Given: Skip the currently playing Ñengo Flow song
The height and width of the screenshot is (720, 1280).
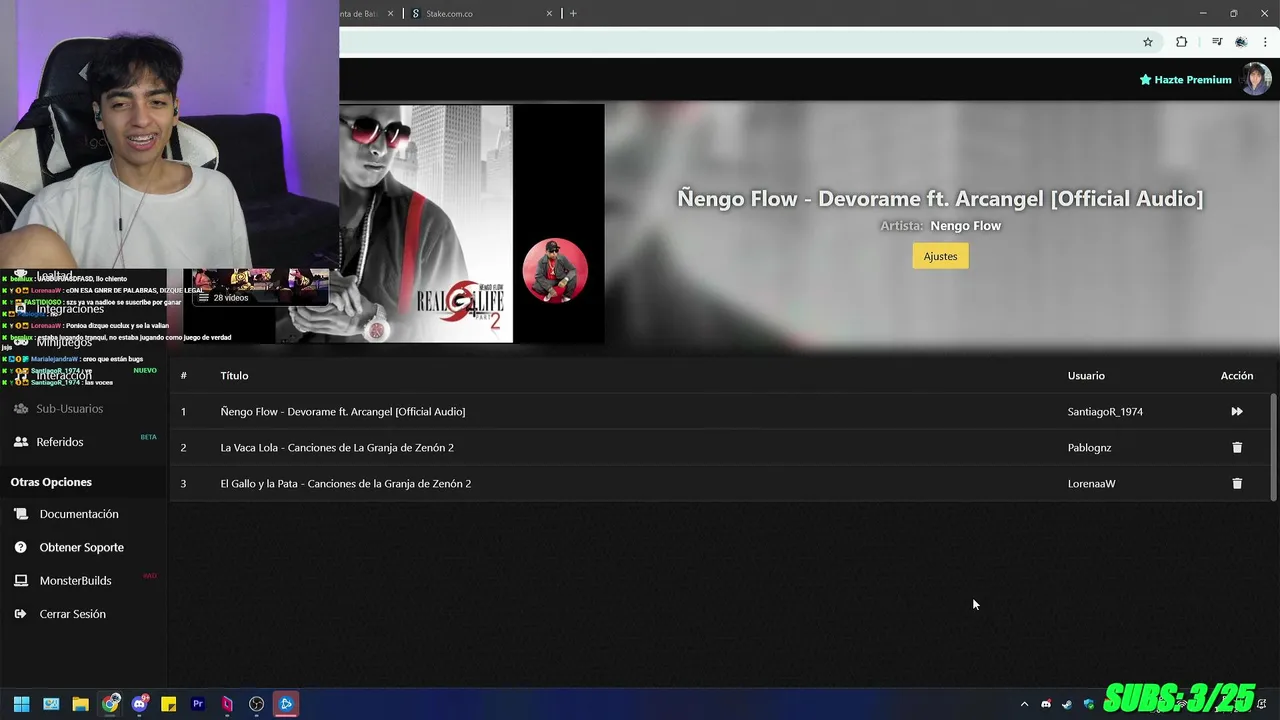Looking at the screenshot, I should 1237,411.
